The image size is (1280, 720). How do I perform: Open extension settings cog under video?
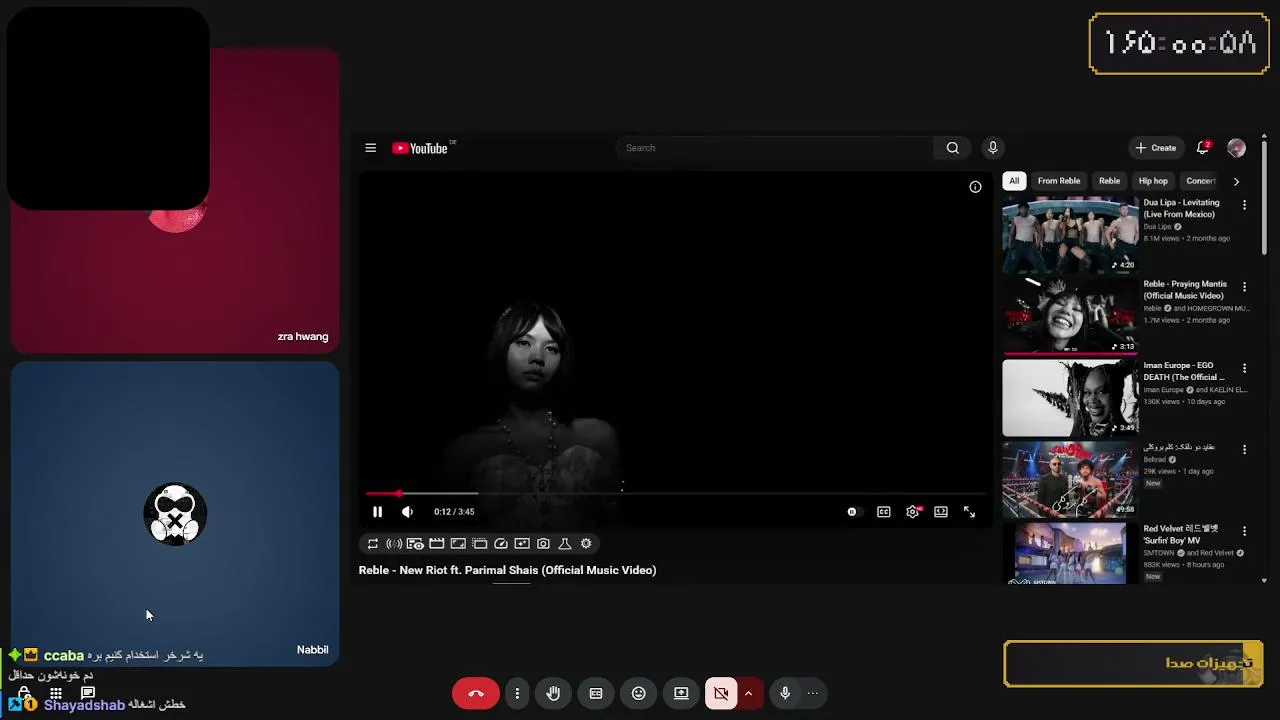tap(586, 544)
